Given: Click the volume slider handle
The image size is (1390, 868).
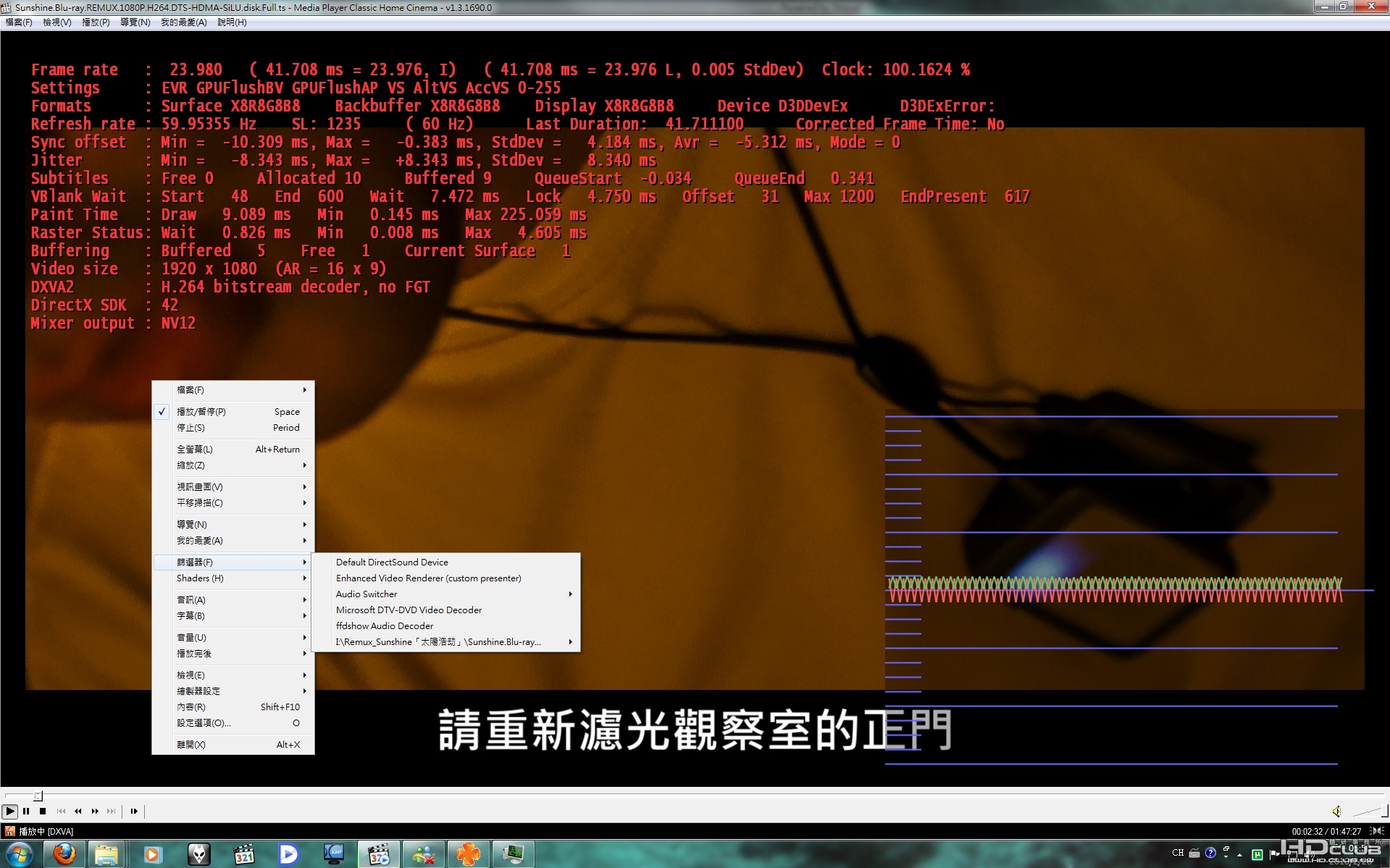Looking at the screenshot, I should pyautogui.click(x=1385, y=811).
